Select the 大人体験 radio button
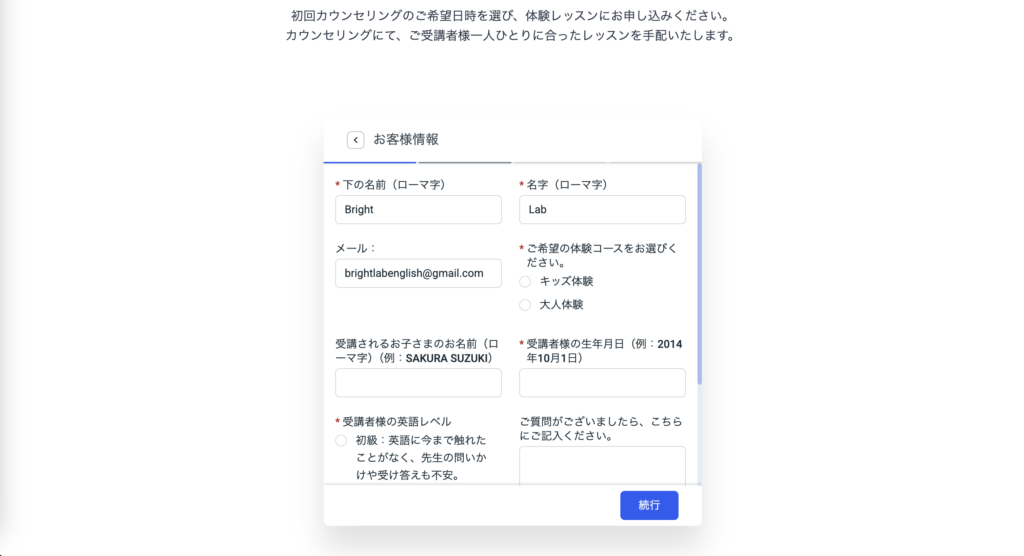 [525, 304]
